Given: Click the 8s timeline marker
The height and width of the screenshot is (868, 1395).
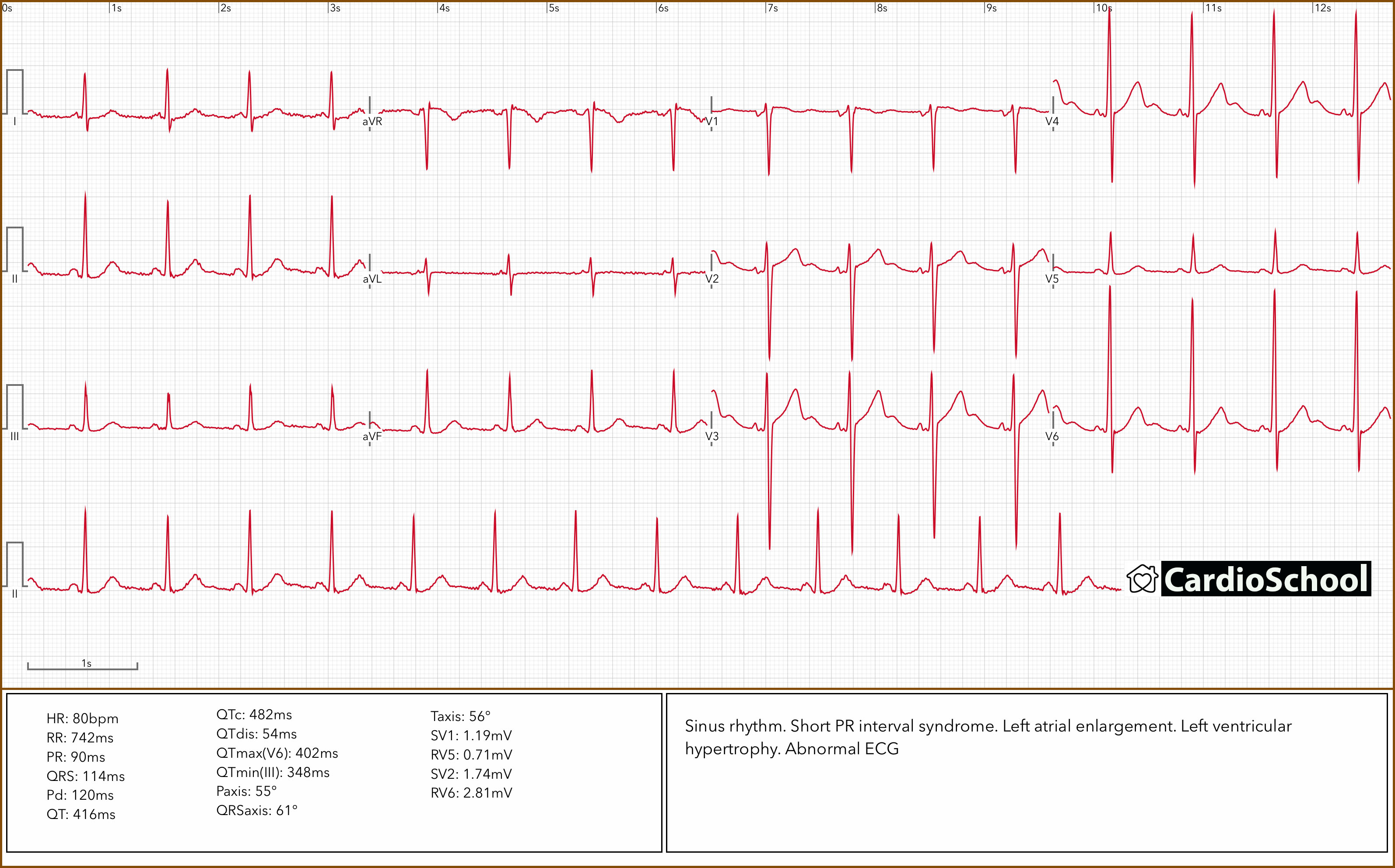Looking at the screenshot, I should coord(882,8).
